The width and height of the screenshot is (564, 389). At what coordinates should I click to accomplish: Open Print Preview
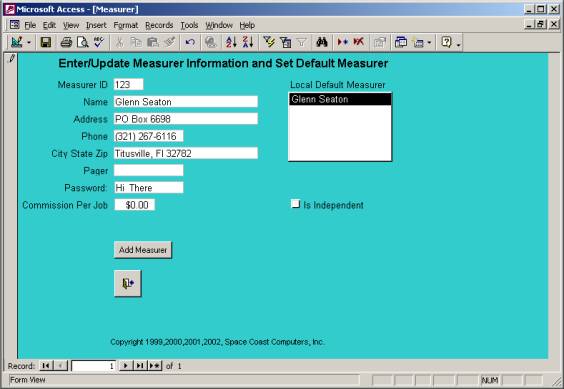click(82, 42)
